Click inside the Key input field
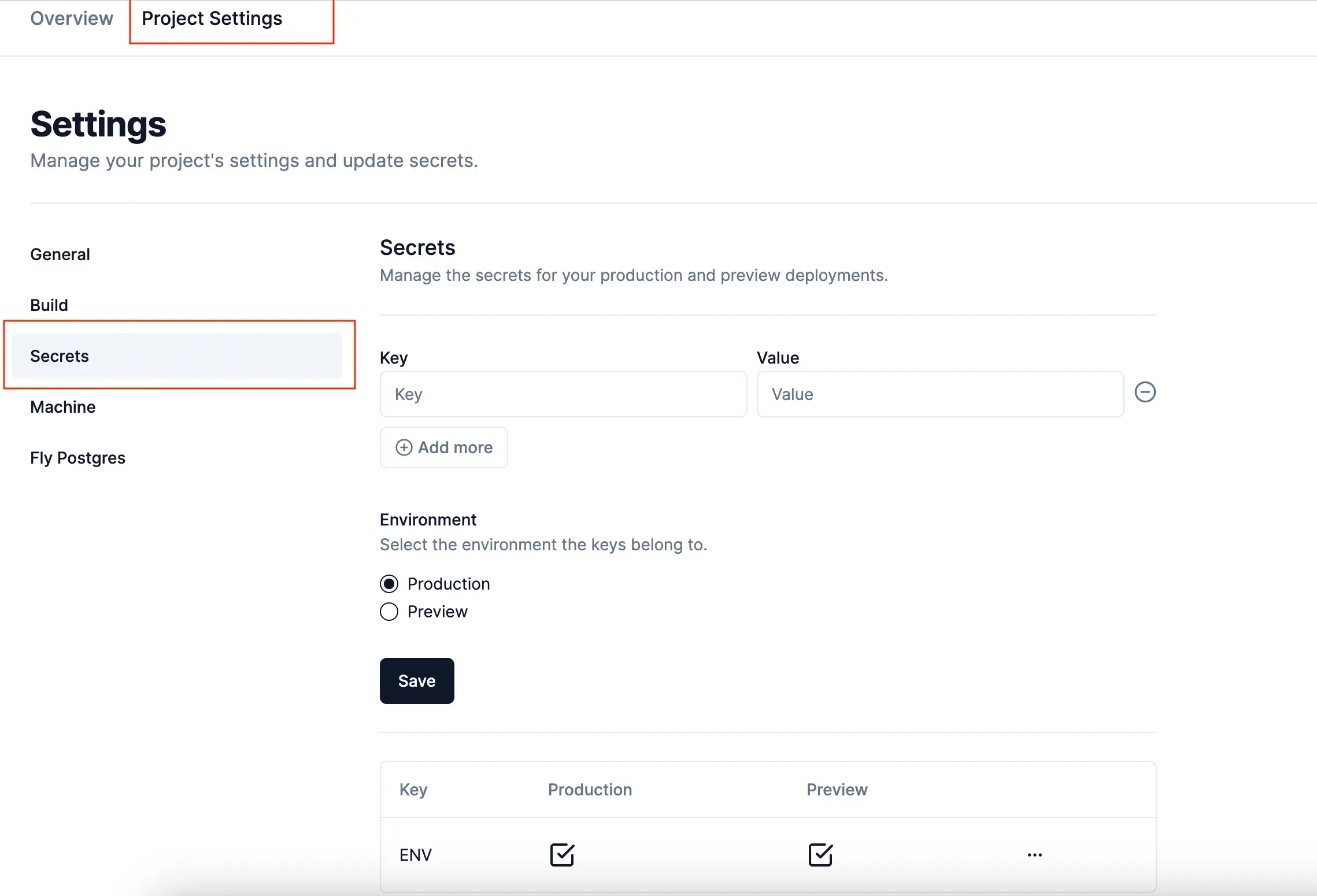1317x896 pixels. pyautogui.click(x=564, y=394)
